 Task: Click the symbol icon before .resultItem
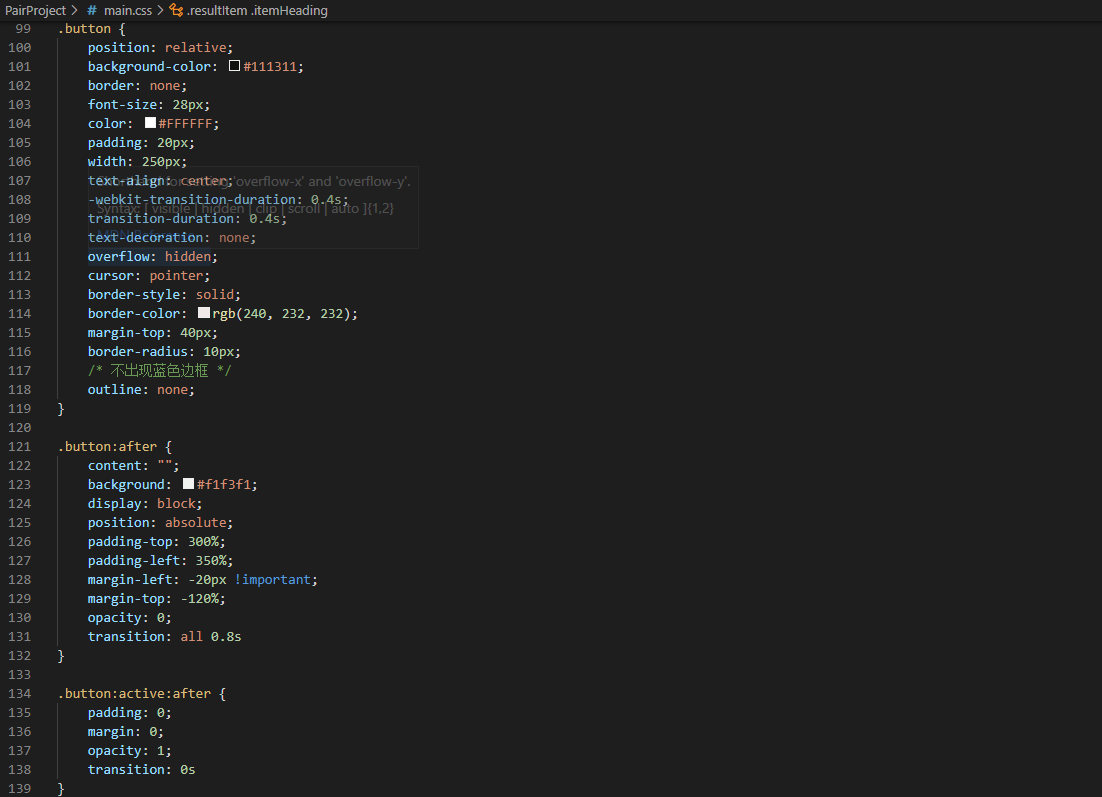(176, 11)
